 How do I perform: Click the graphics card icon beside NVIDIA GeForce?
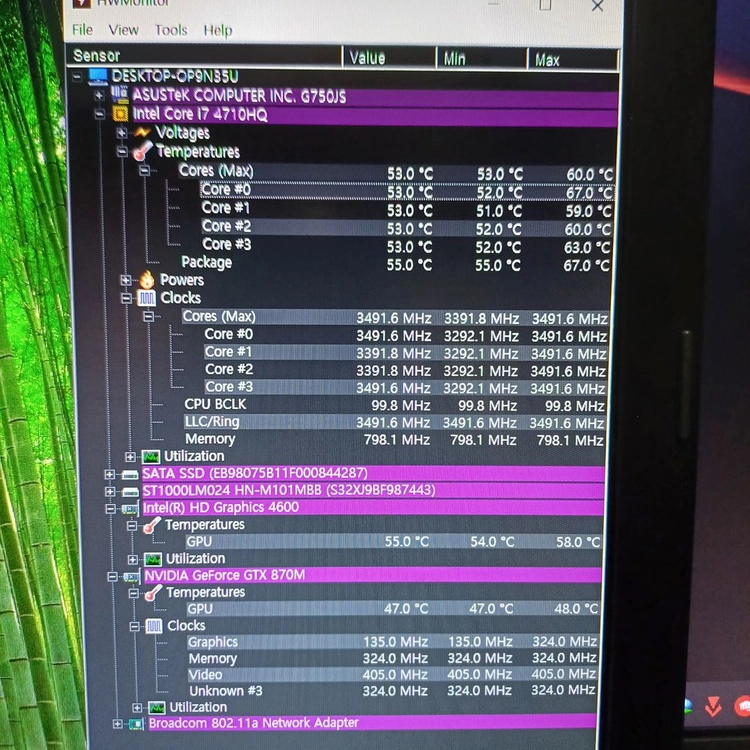tap(132, 576)
